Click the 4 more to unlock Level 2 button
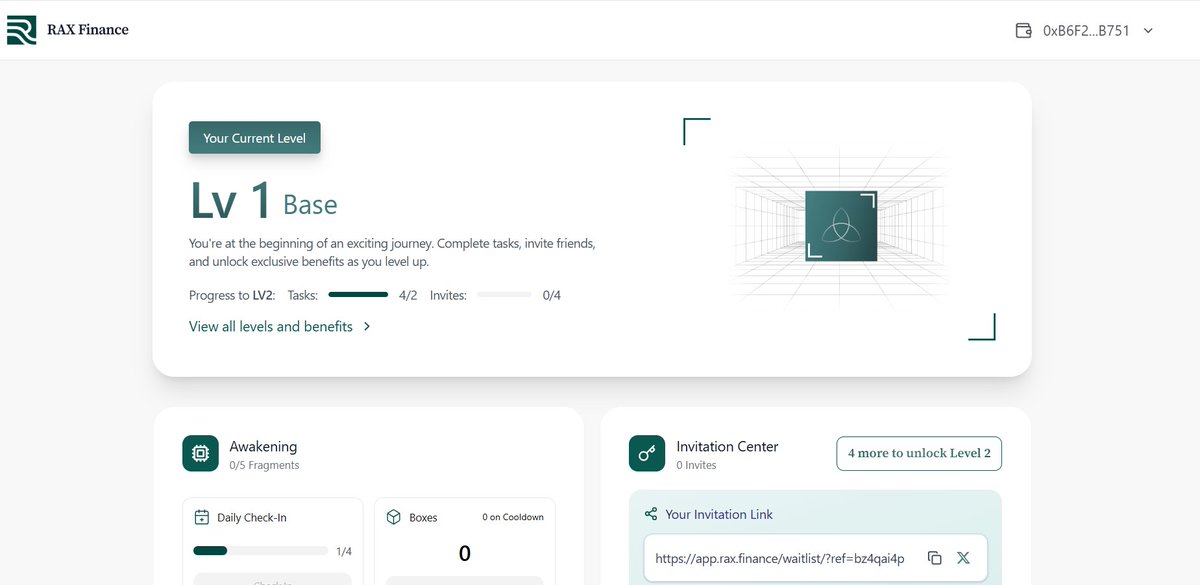The height and width of the screenshot is (585, 1200). point(919,453)
